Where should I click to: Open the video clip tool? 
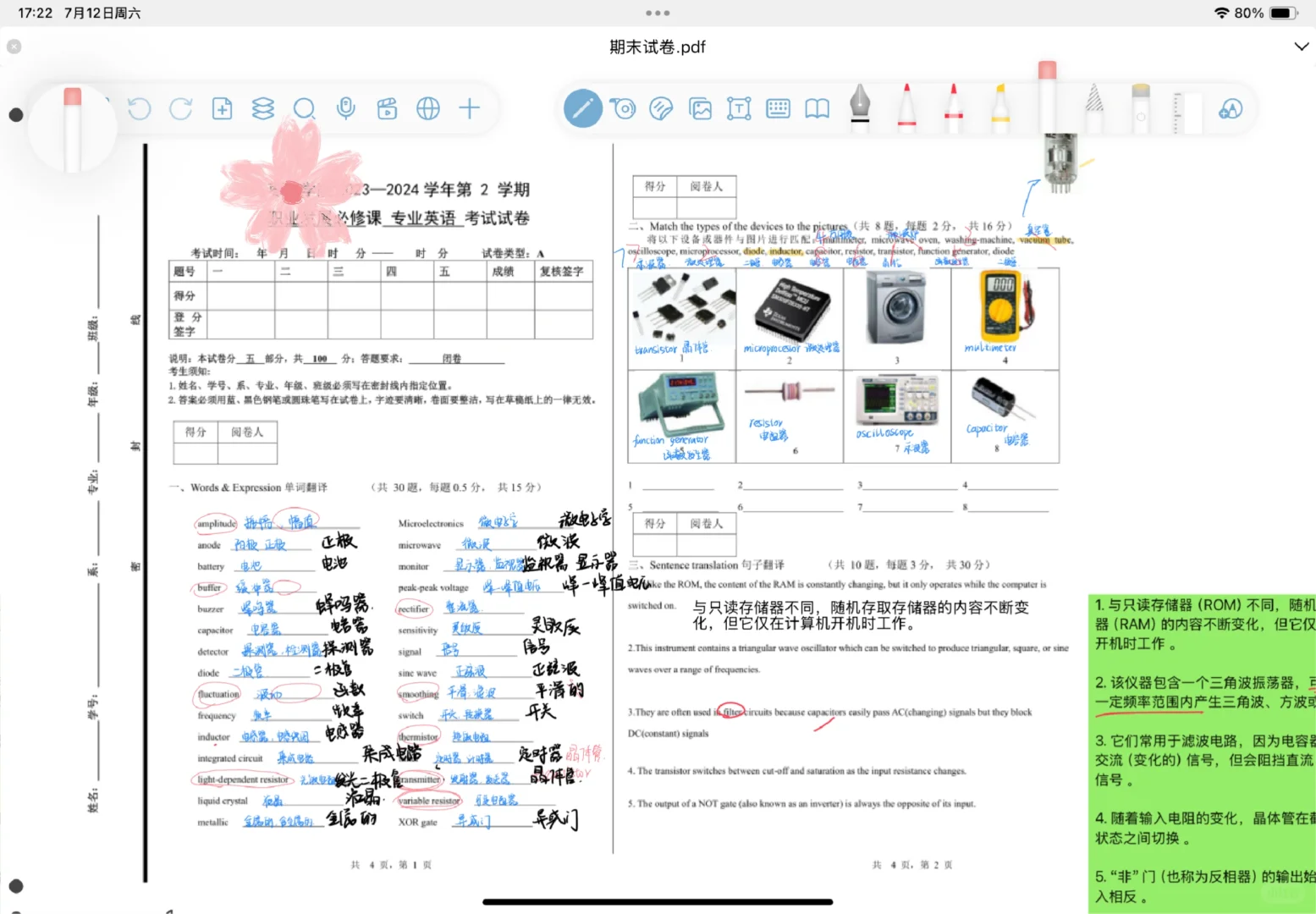click(x=387, y=108)
